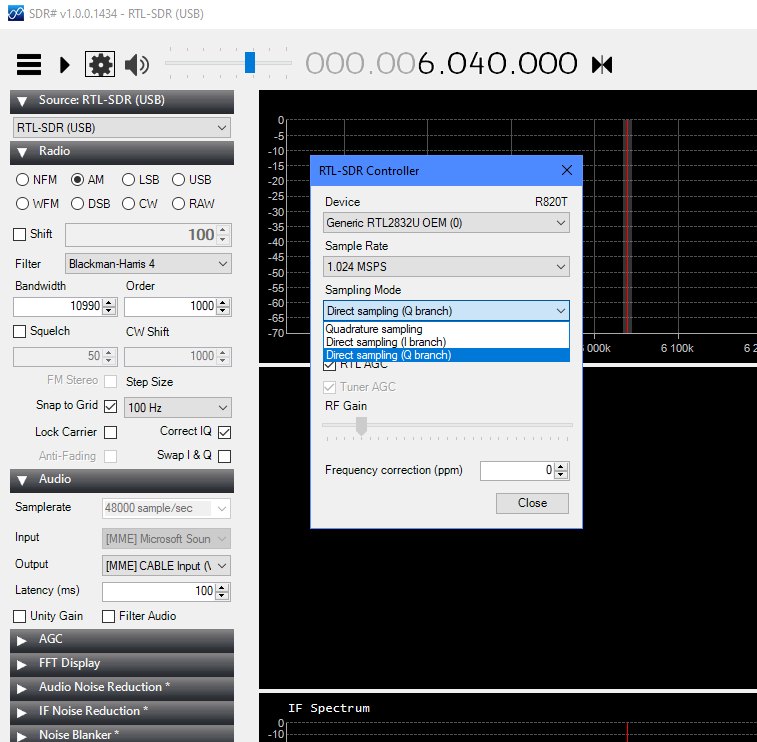Collapse the Source: RTL-SDR (USB) panel
The image size is (757, 742).
pos(22,101)
